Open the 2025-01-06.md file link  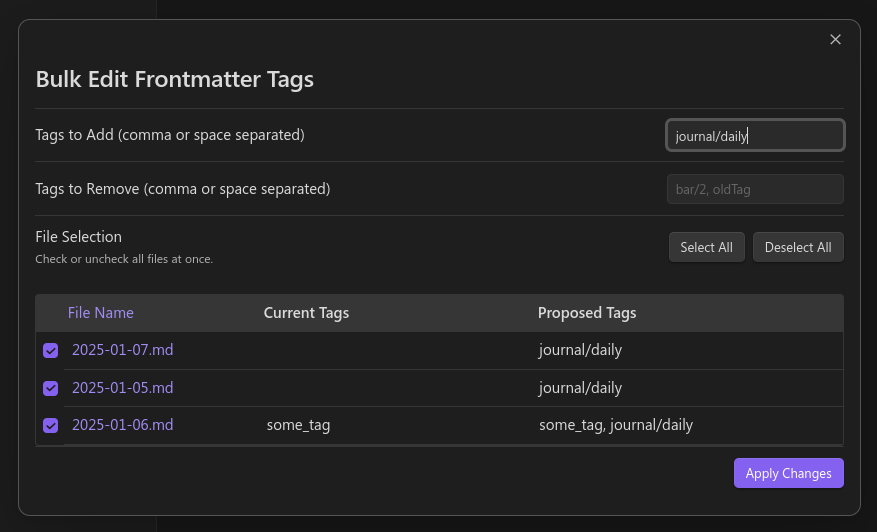coord(122,424)
